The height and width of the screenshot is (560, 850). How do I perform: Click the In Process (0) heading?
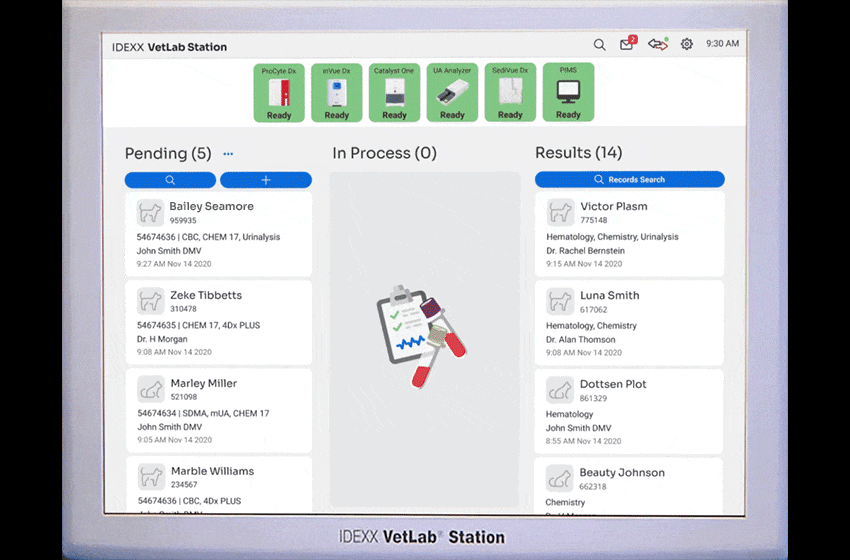point(384,153)
